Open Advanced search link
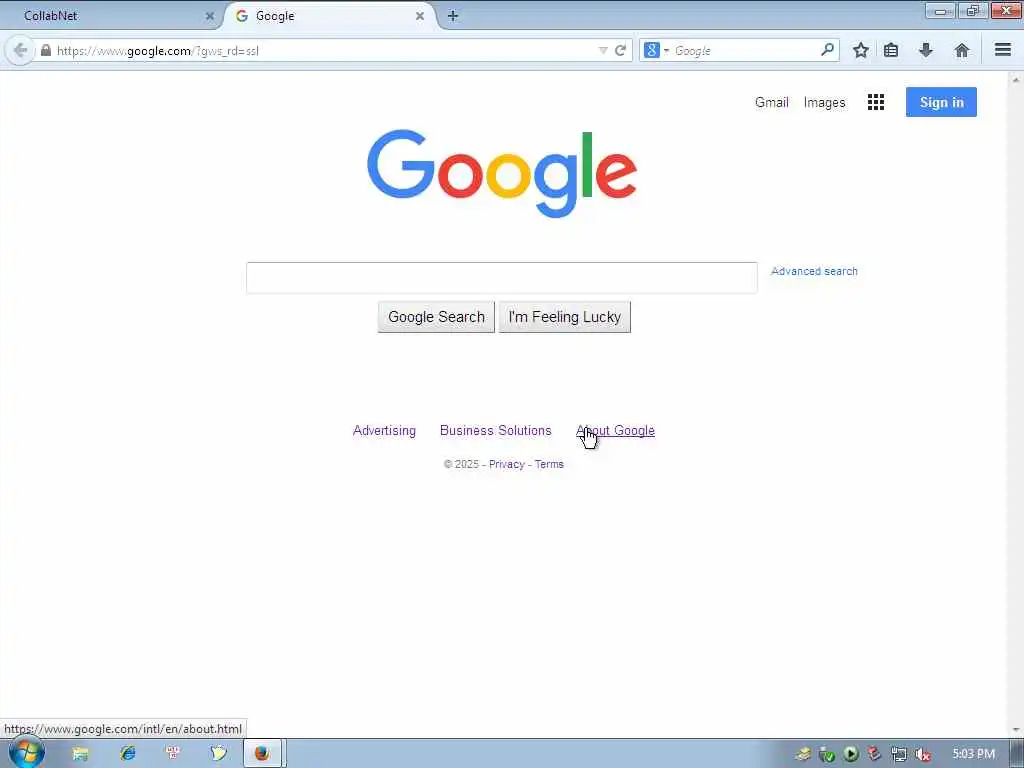 814,271
